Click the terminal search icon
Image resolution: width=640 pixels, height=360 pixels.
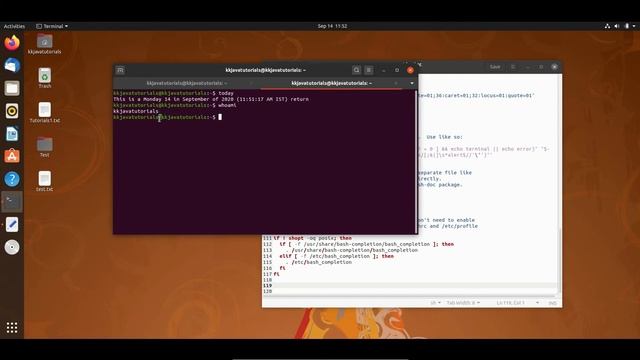pos(356,70)
